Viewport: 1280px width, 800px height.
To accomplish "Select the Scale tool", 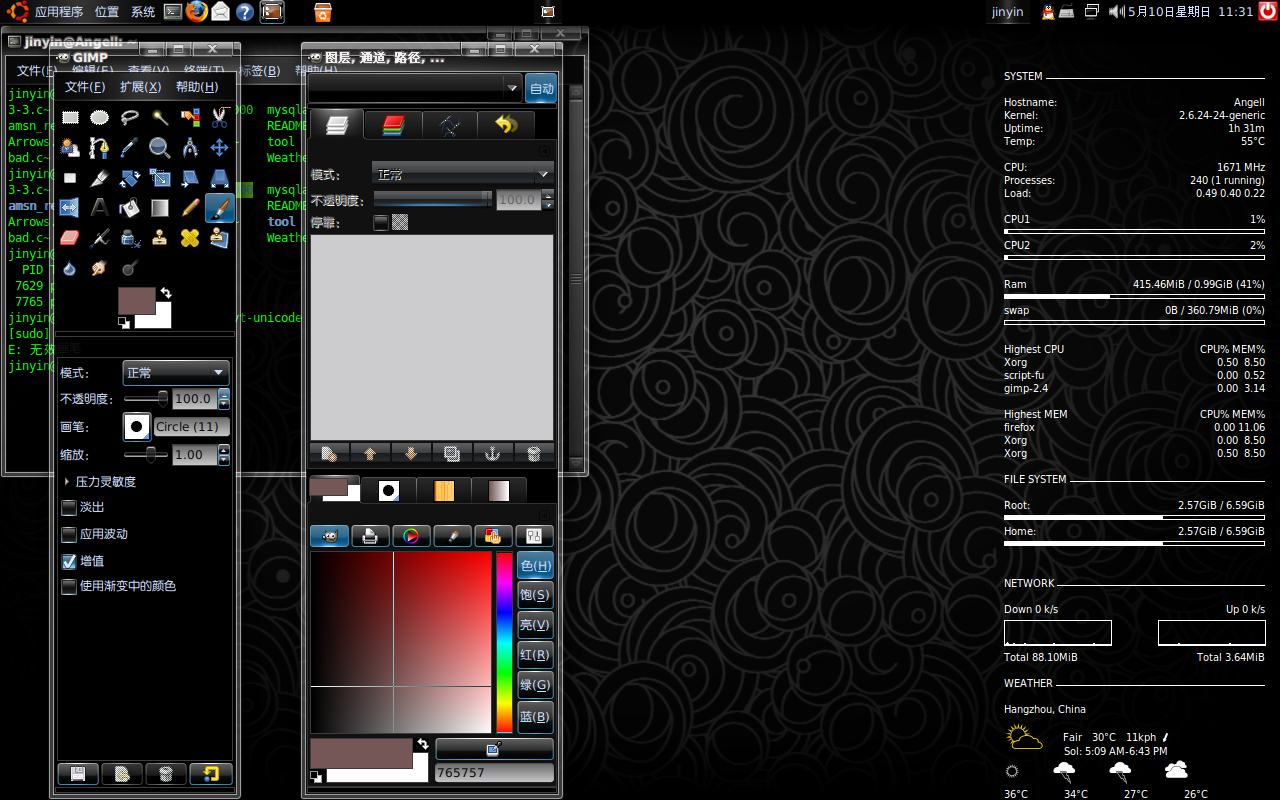I will pyautogui.click(x=160, y=178).
